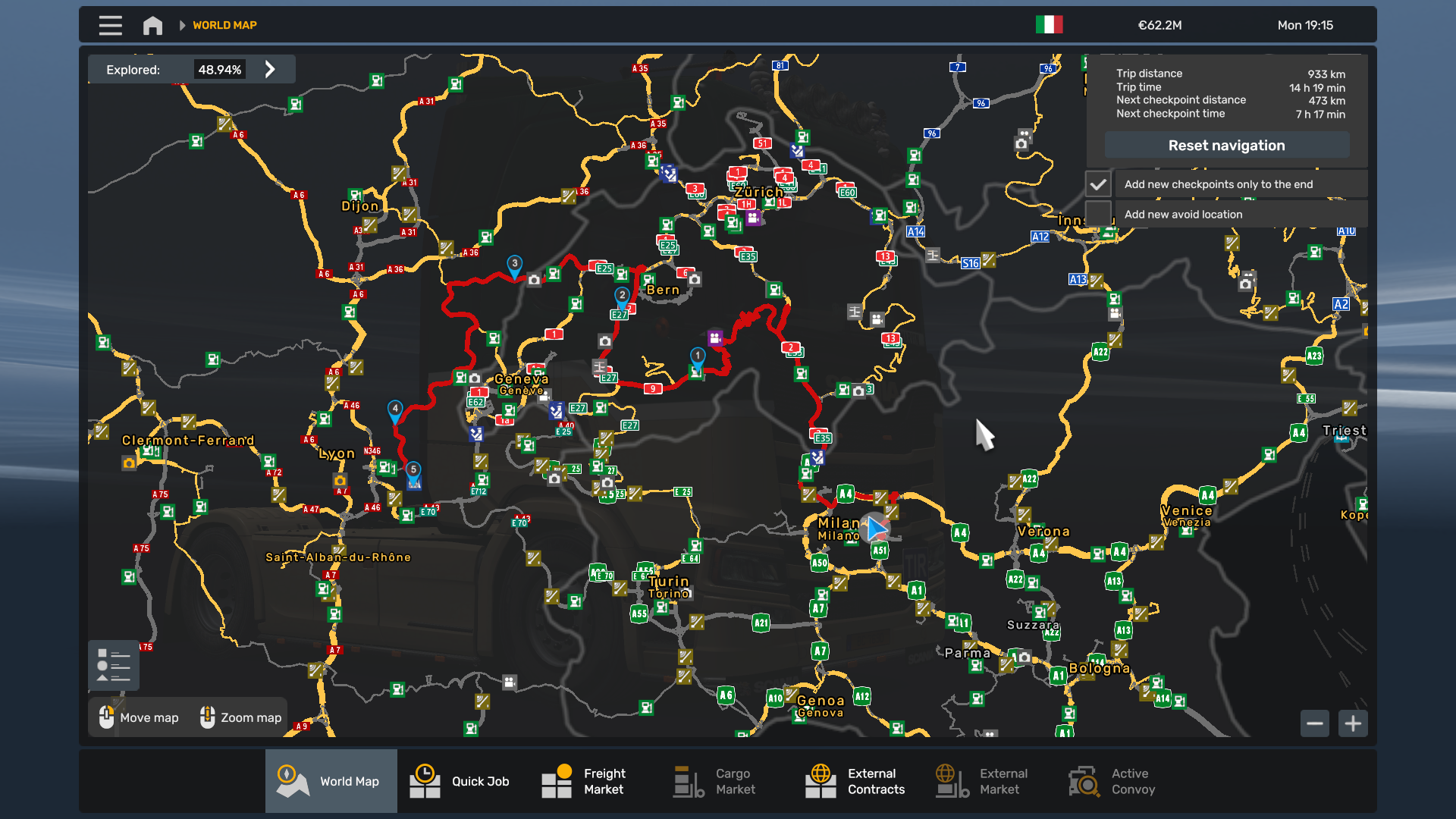Click the A4 highway shield near Venice
This screenshot has width=1456, height=819.
tap(1208, 495)
